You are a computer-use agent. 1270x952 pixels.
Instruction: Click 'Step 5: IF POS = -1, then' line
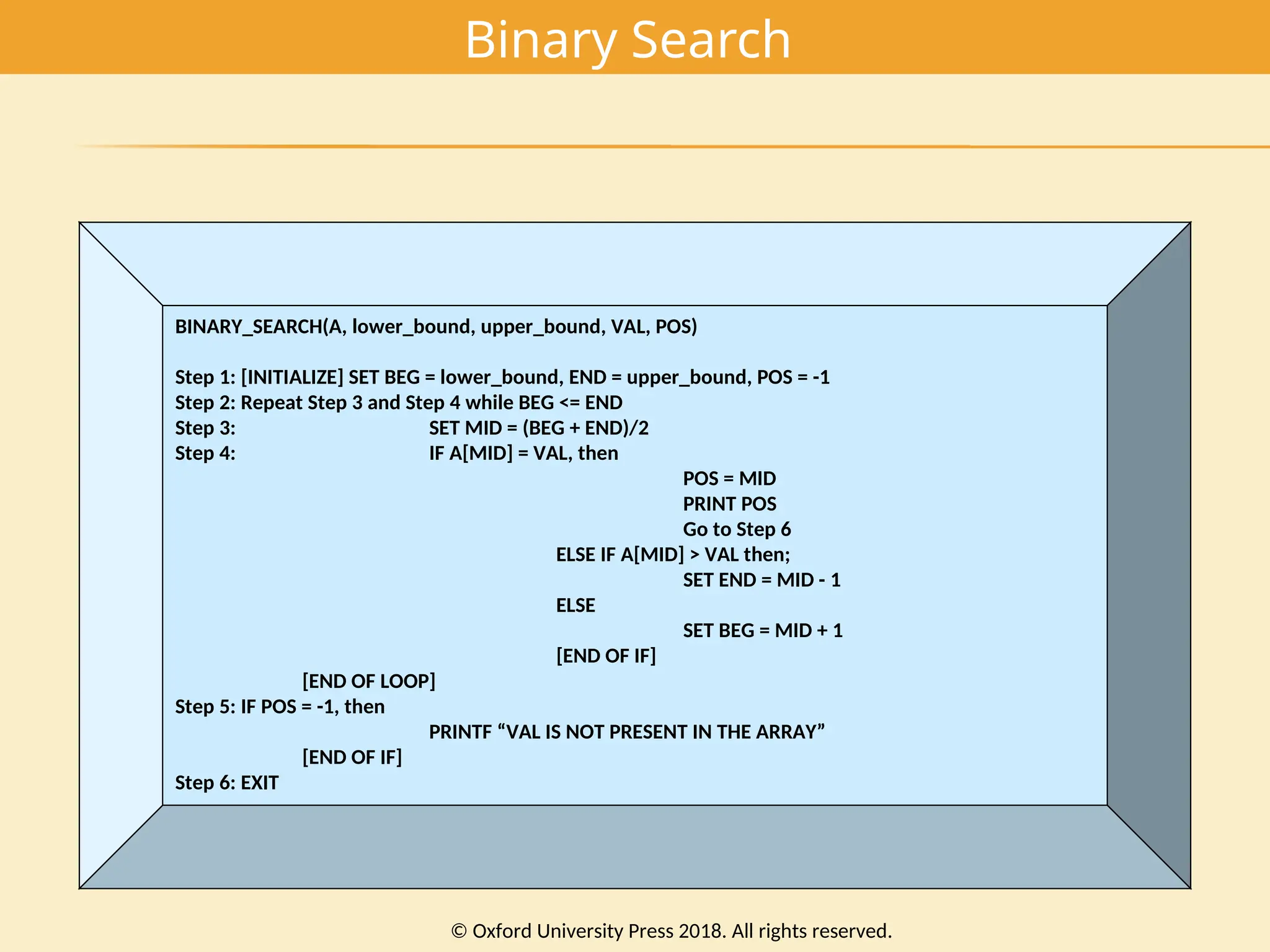tap(280, 707)
